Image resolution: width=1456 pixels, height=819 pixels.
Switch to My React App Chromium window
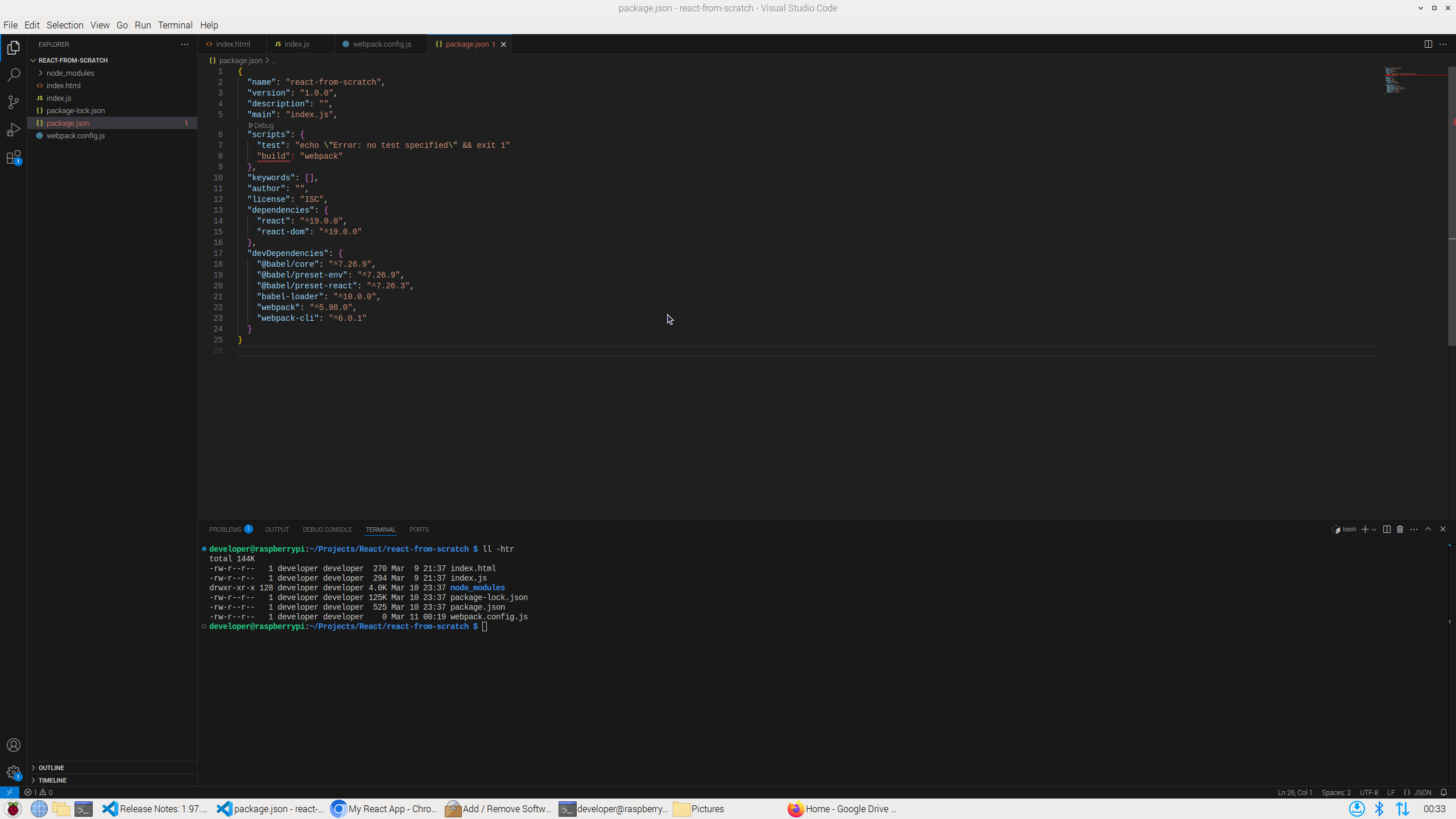[x=385, y=809]
